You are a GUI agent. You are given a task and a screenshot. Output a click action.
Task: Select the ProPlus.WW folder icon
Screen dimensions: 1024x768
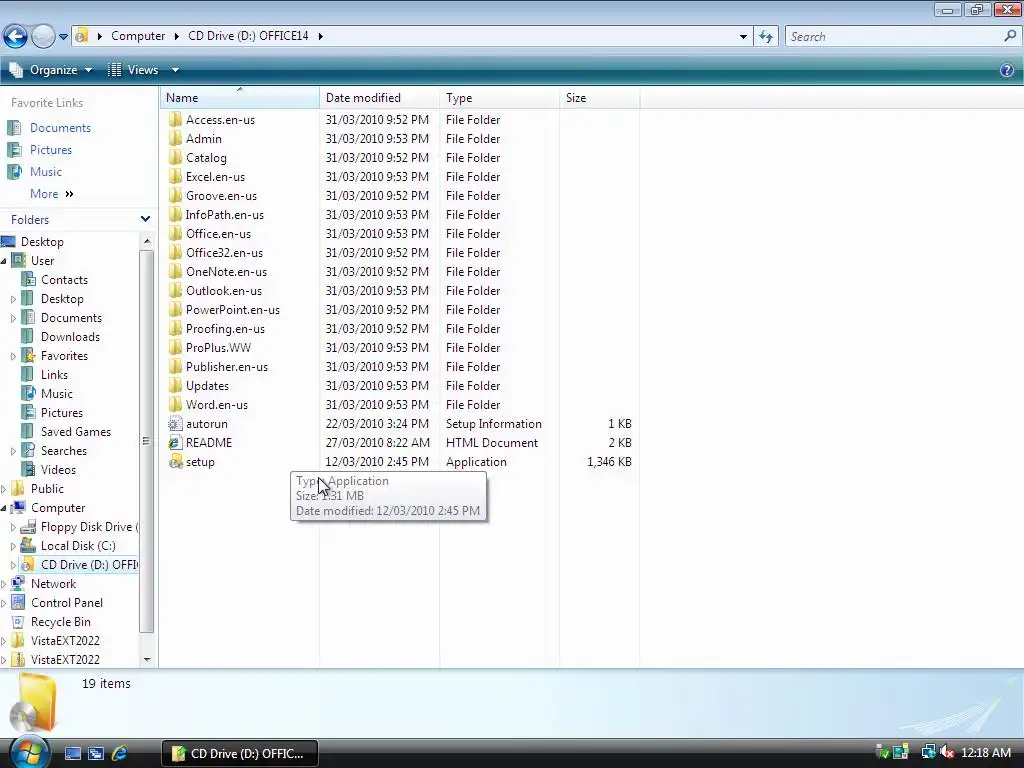click(x=175, y=347)
